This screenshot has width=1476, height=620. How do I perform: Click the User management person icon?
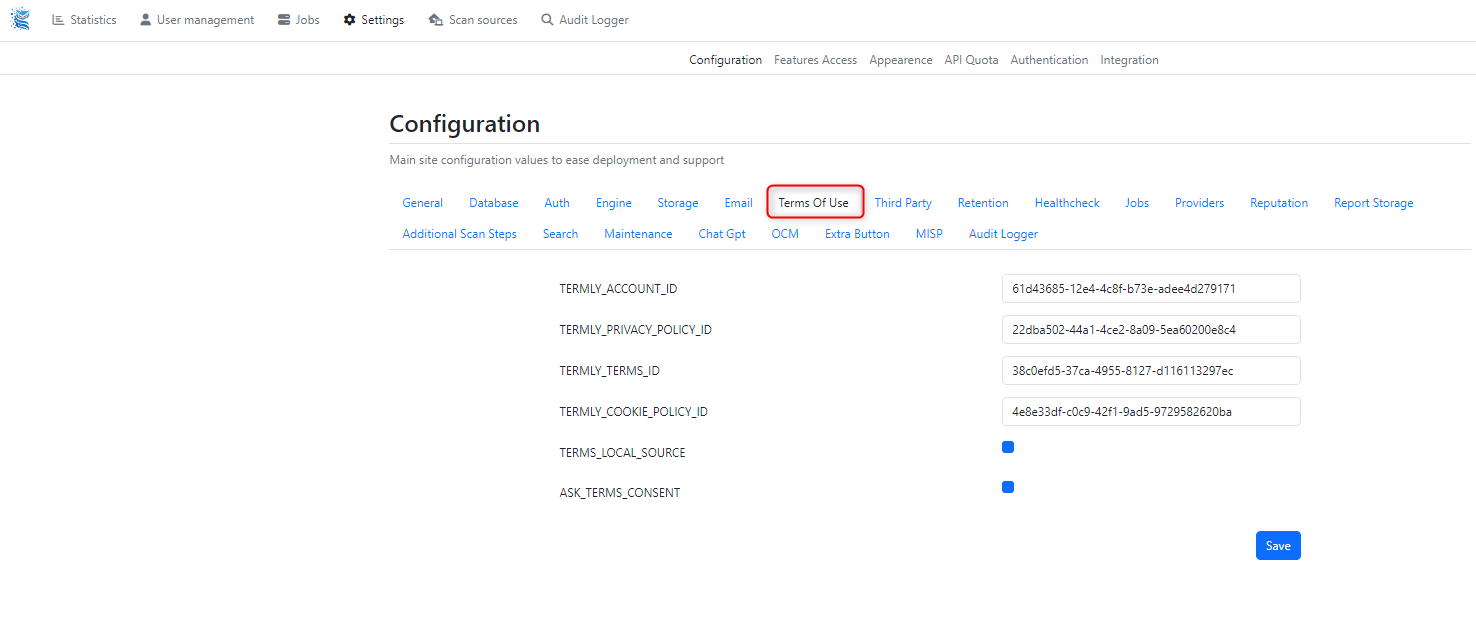coord(146,20)
